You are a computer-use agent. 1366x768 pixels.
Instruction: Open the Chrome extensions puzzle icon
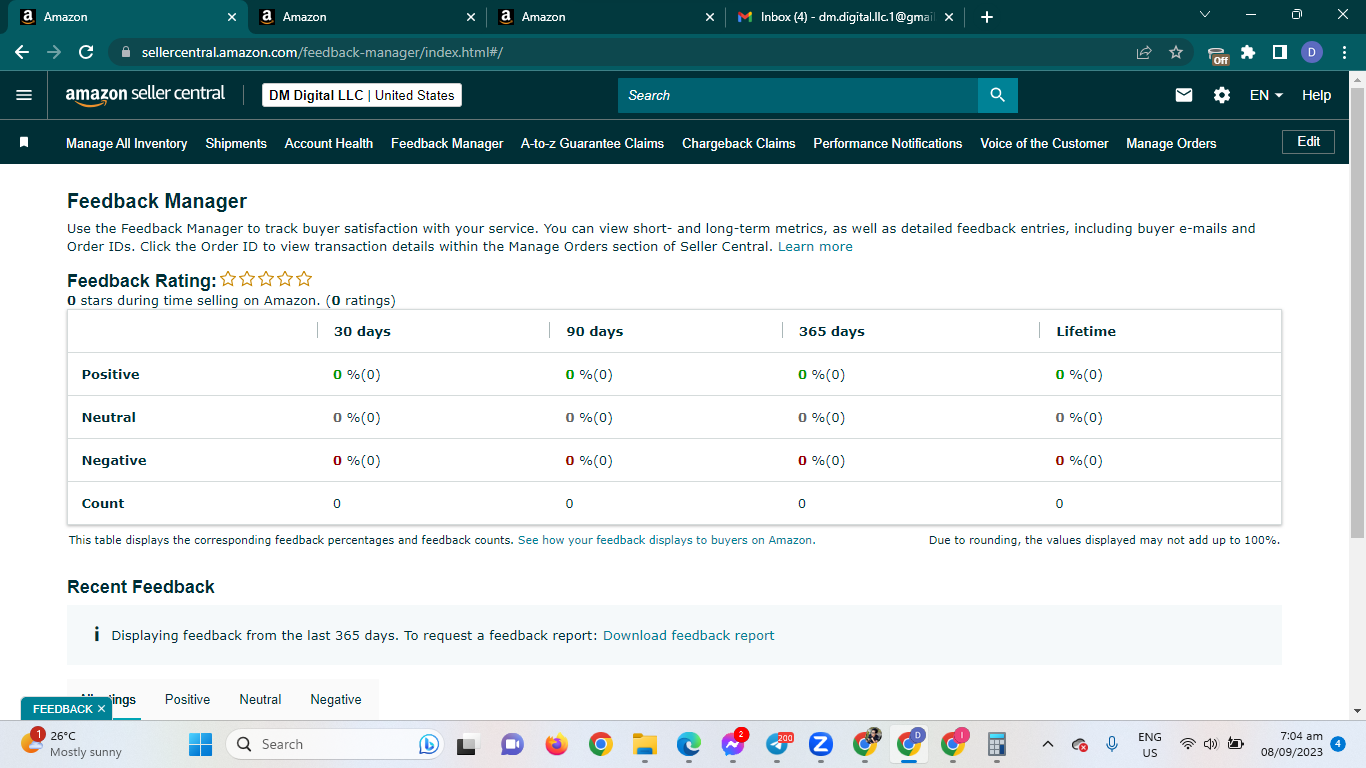[x=1248, y=52]
